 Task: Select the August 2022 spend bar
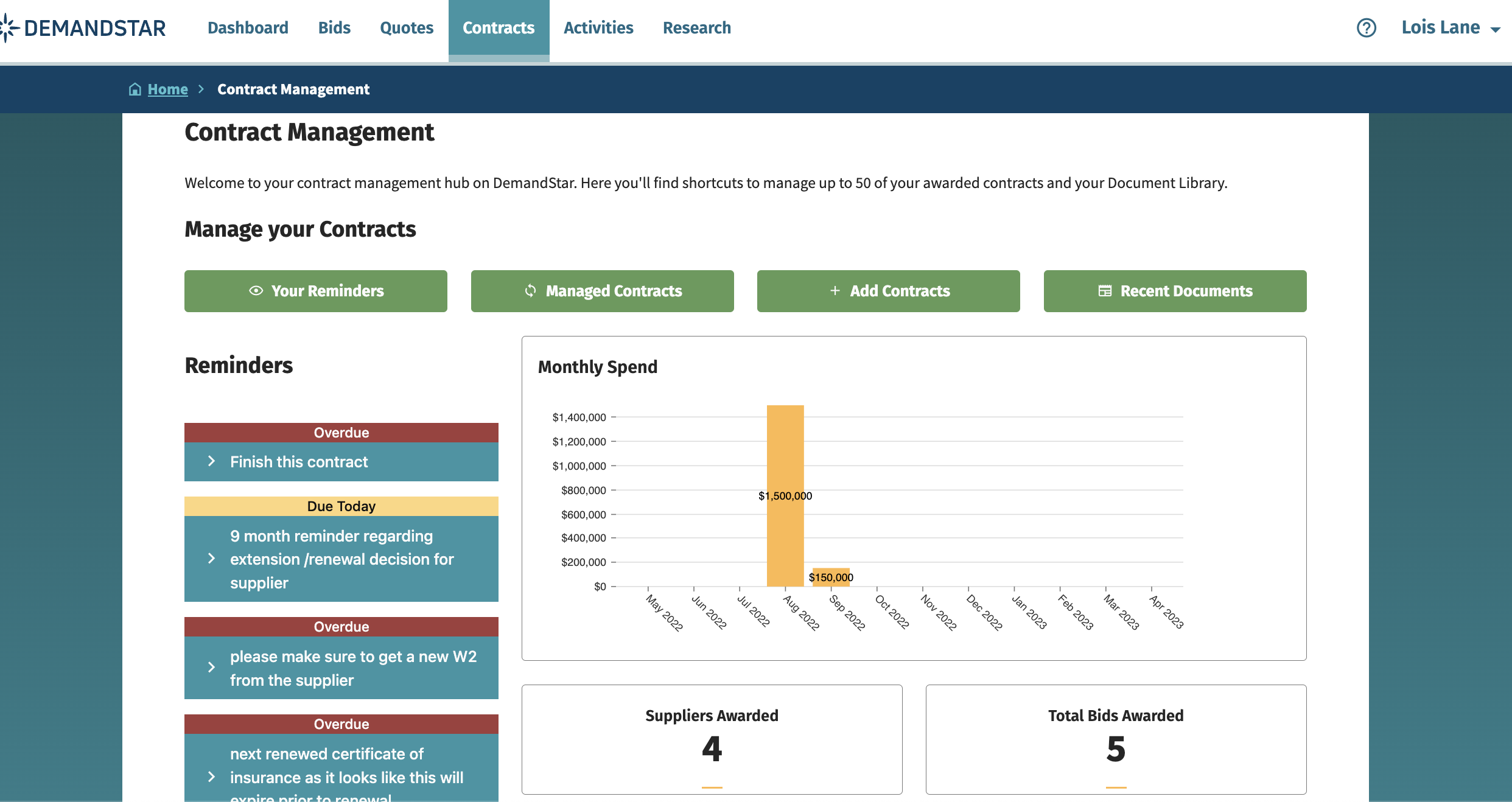[785, 496]
